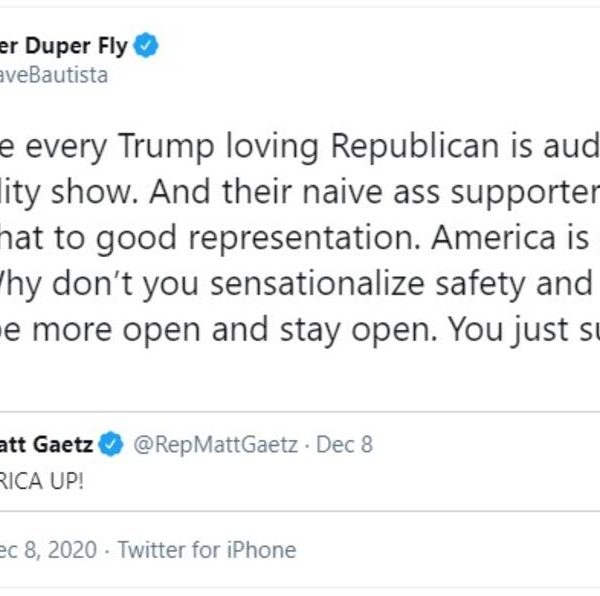Click the @RepMattGaetz handle
600x596 pixels.
[x=216, y=444]
